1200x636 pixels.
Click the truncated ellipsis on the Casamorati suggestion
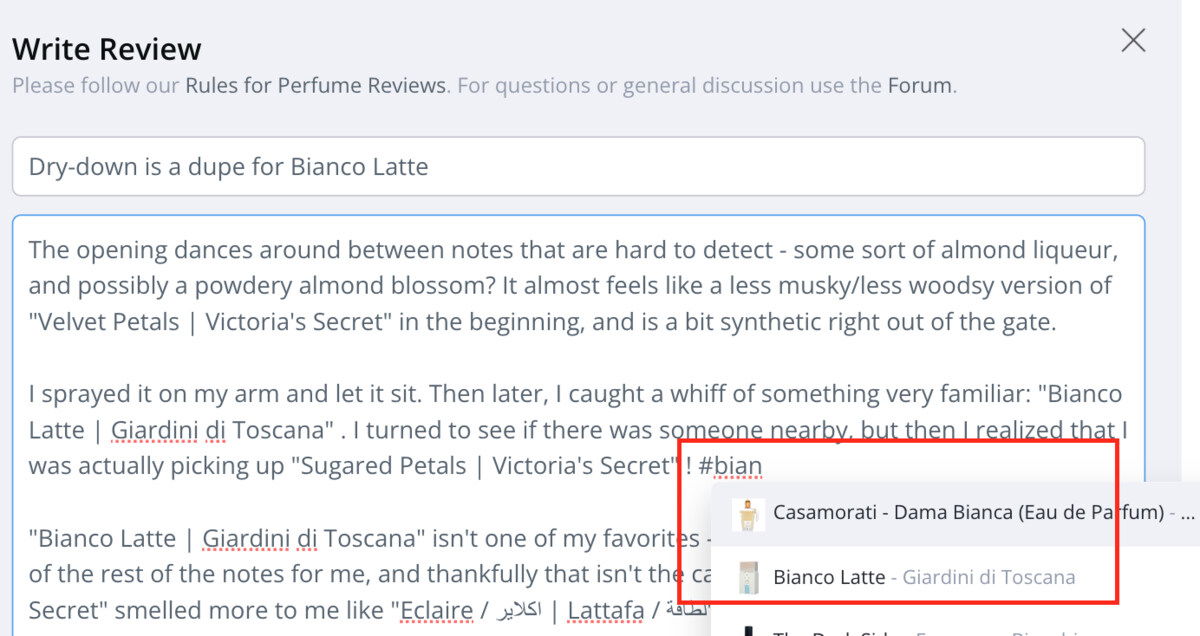[1187, 514]
